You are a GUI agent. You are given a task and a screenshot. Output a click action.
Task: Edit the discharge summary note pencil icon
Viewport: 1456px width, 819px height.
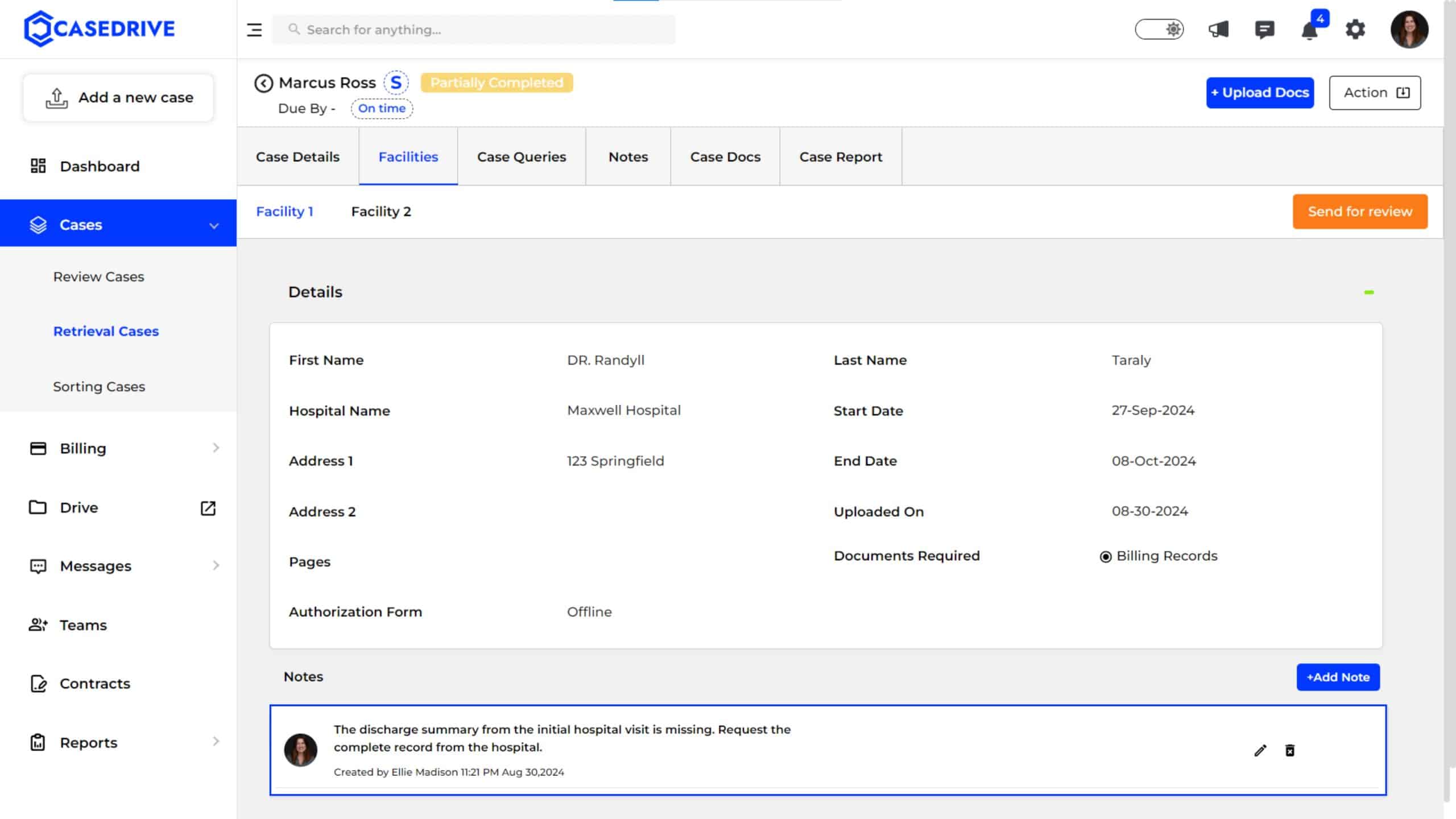click(1260, 751)
